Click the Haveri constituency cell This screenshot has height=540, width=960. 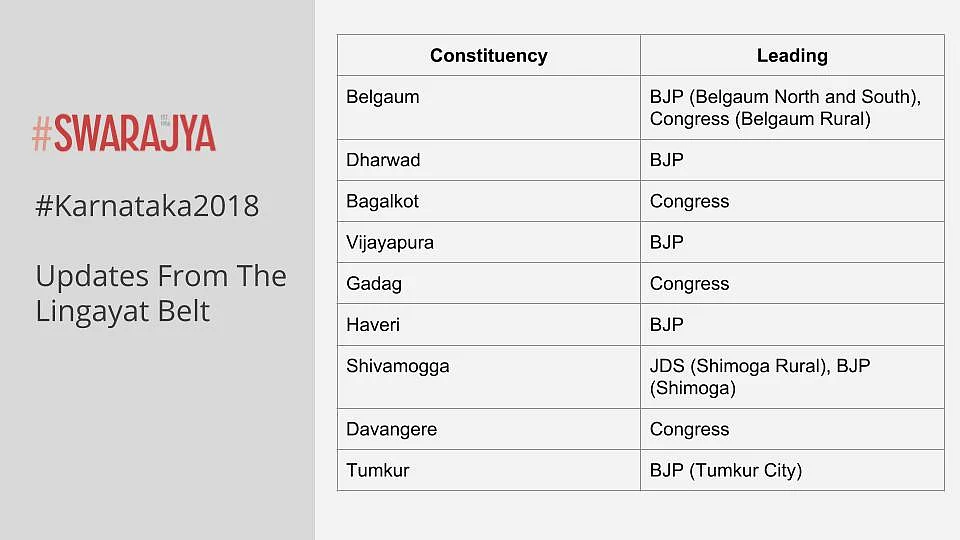[489, 324]
